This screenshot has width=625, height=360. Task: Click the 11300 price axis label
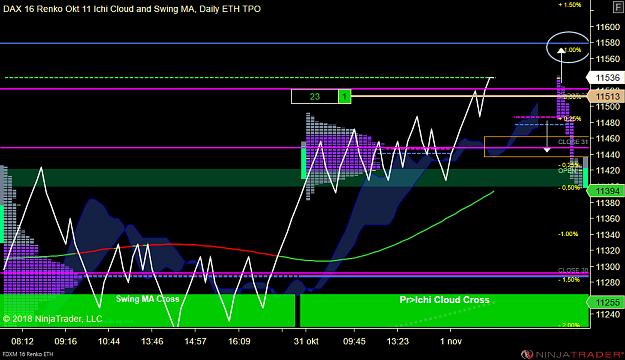click(608, 267)
